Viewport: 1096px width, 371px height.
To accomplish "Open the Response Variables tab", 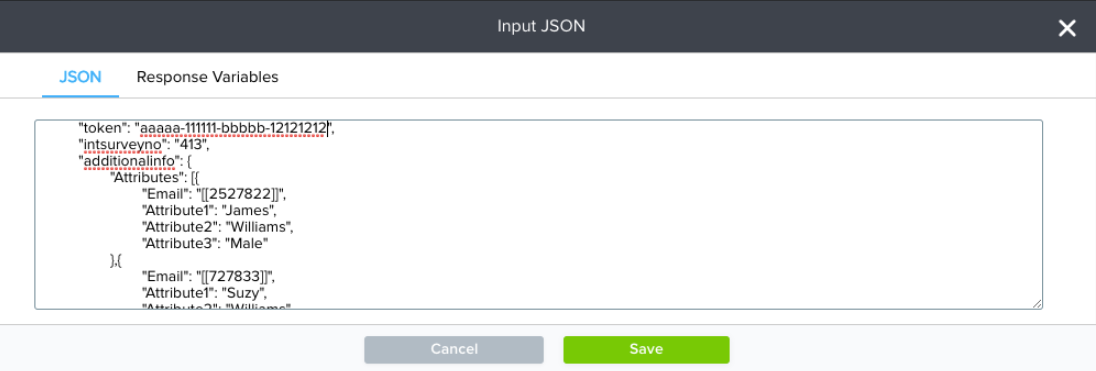I will click(208, 77).
